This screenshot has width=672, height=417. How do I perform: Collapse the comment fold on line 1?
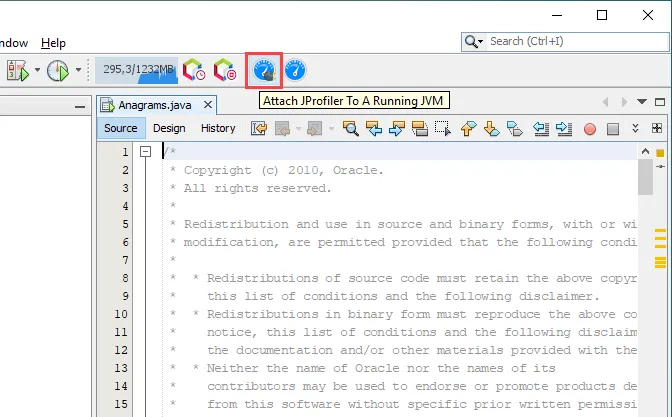145,152
